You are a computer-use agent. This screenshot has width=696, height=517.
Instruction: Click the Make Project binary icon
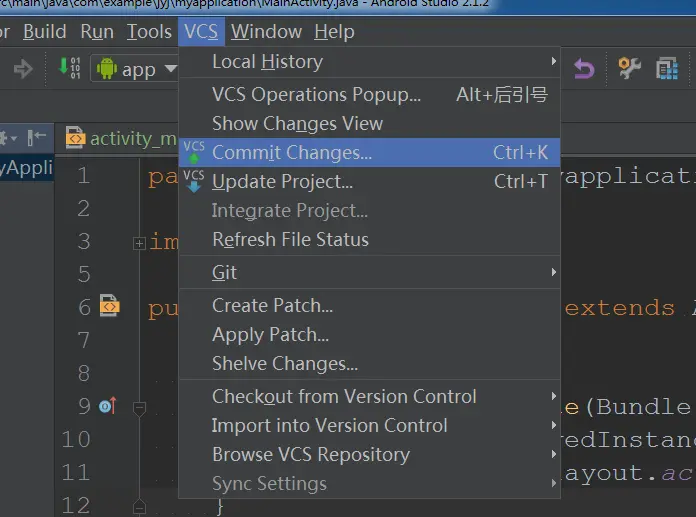point(69,67)
